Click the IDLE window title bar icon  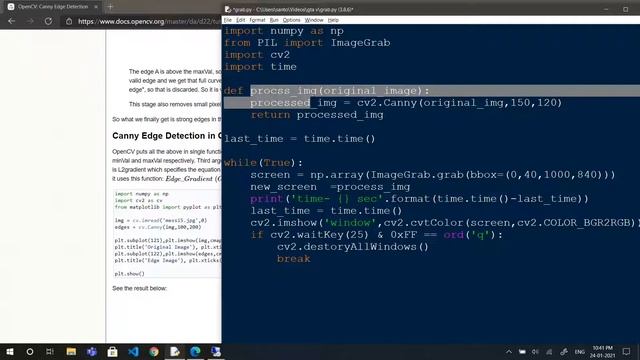click(x=228, y=9)
